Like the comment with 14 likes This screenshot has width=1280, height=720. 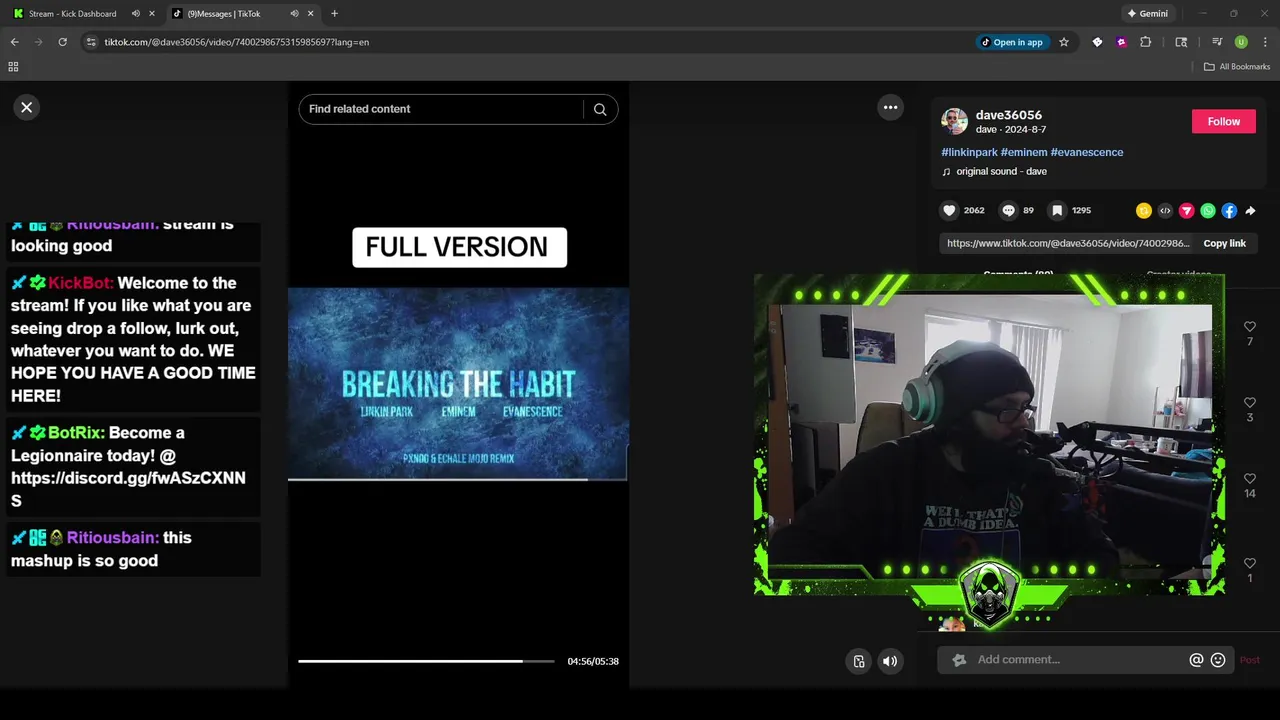click(x=1249, y=479)
